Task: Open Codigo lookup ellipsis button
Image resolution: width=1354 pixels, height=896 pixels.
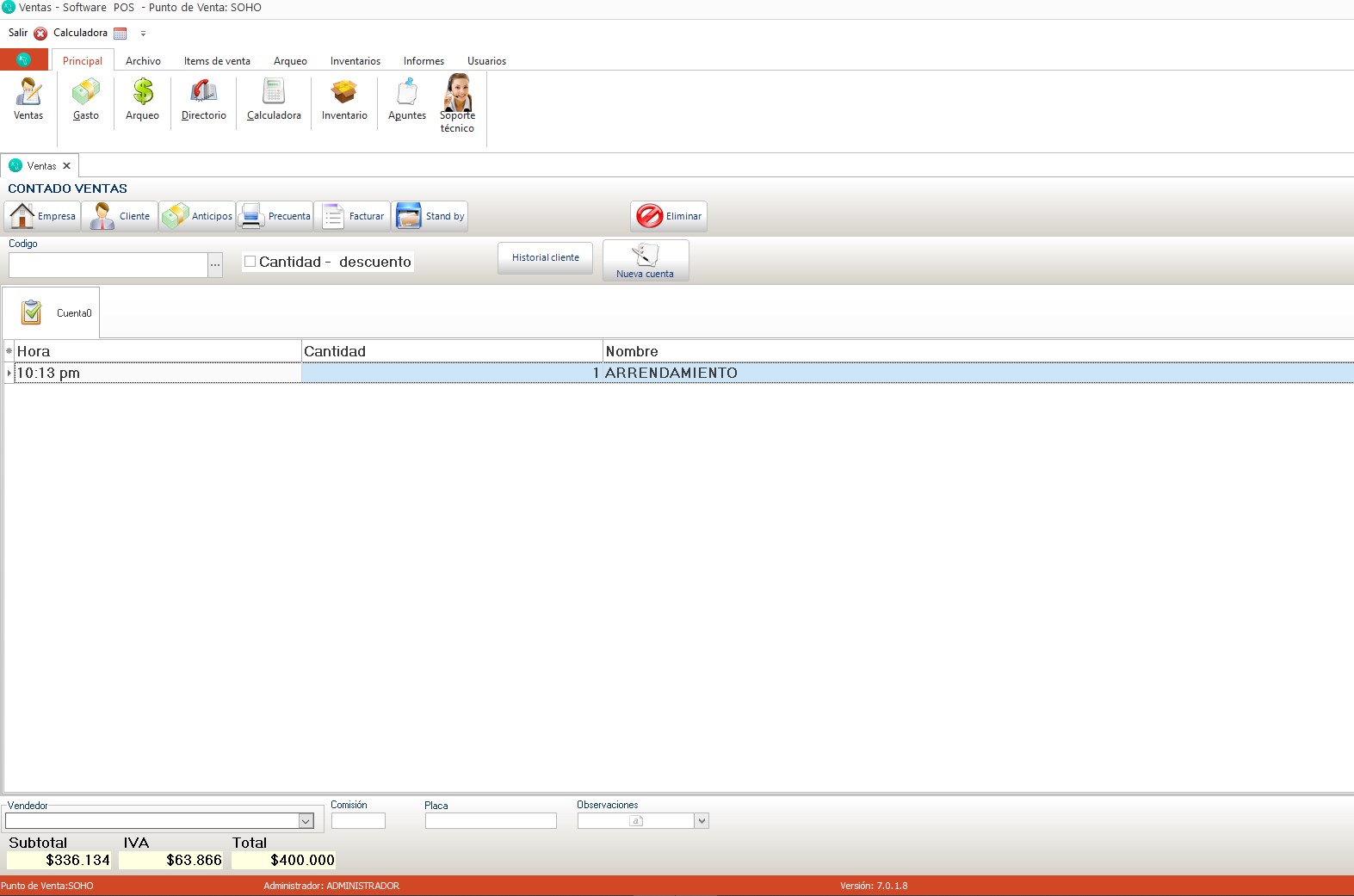Action: point(215,265)
